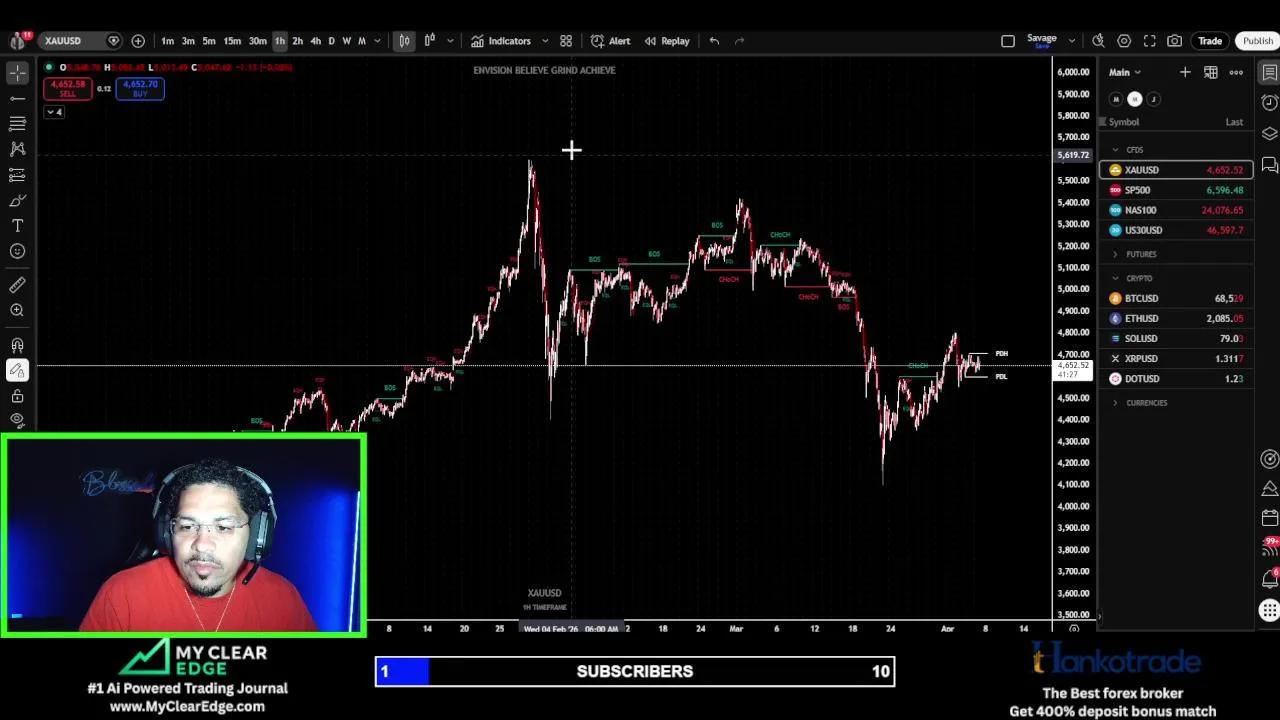This screenshot has height=720, width=1280.
Task: Select the brush drawing tool
Action: (17, 200)
